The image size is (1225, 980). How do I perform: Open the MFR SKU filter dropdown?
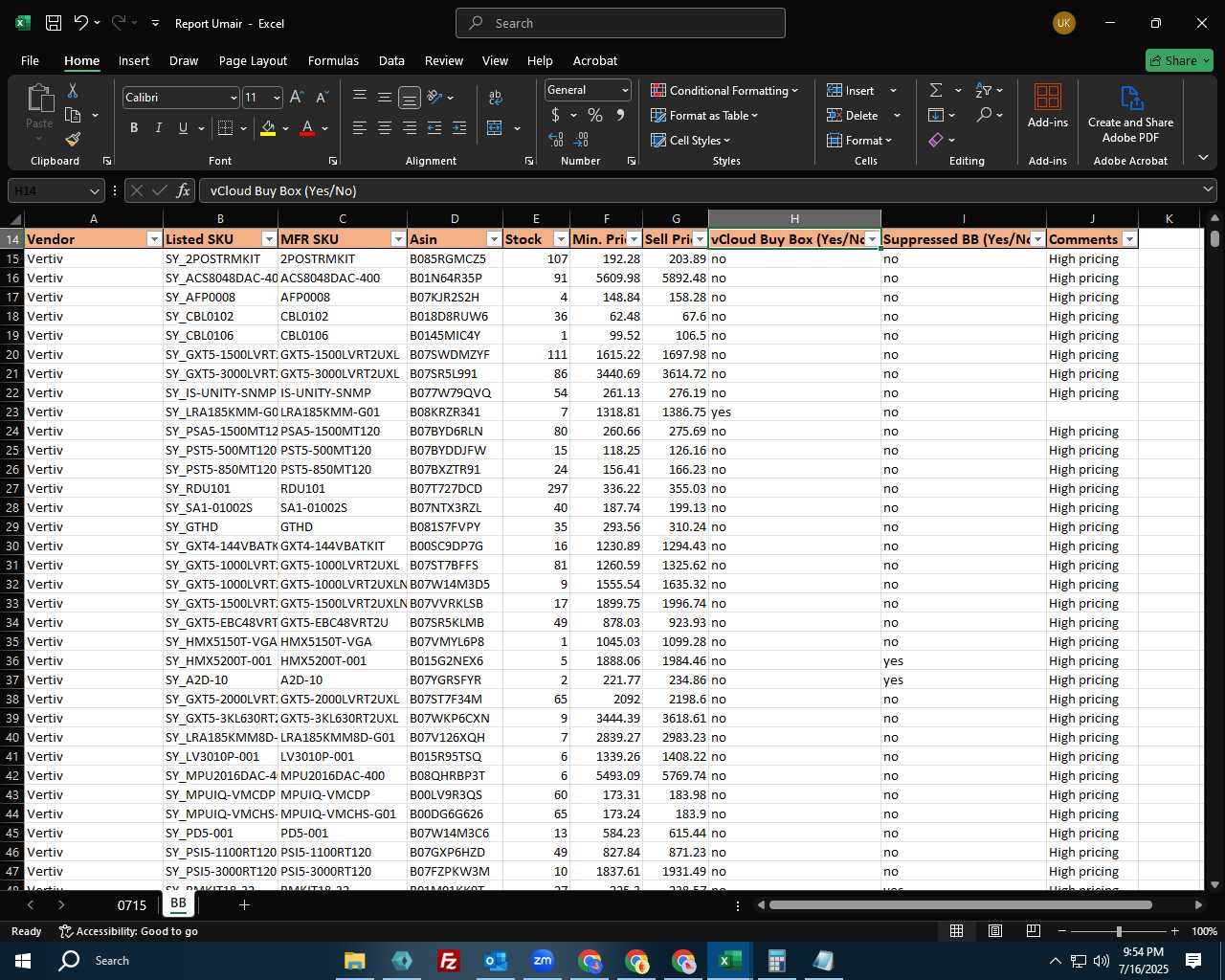coord(398,239)
